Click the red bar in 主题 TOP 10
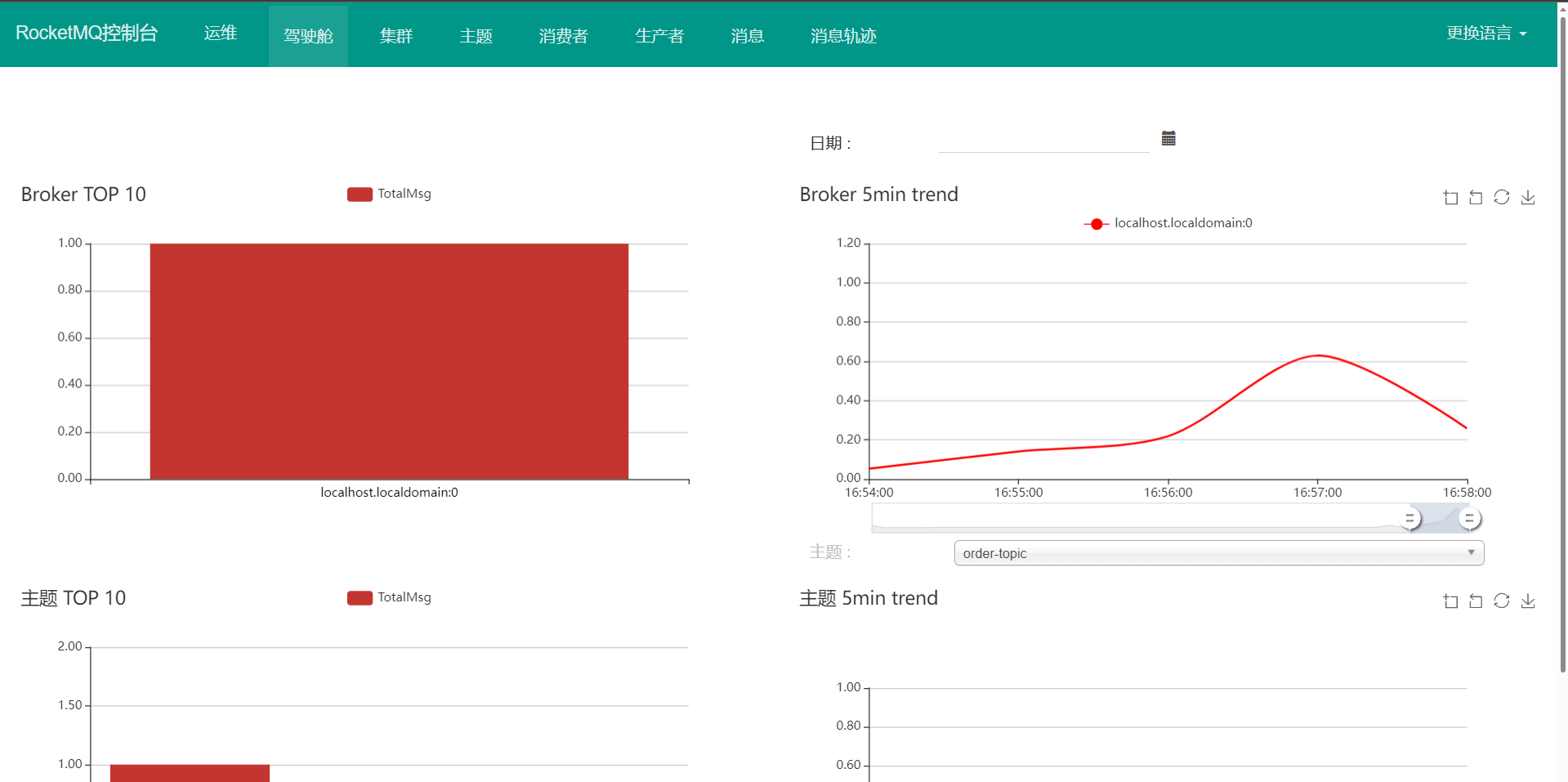1568x782 pixels. pos(190,773)
